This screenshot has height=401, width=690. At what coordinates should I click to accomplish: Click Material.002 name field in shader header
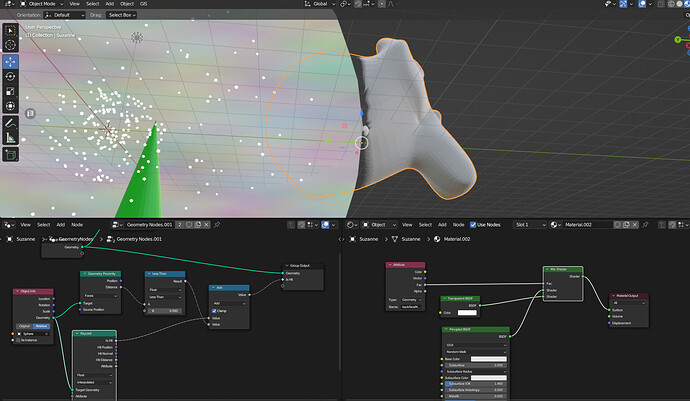(587, 224)
